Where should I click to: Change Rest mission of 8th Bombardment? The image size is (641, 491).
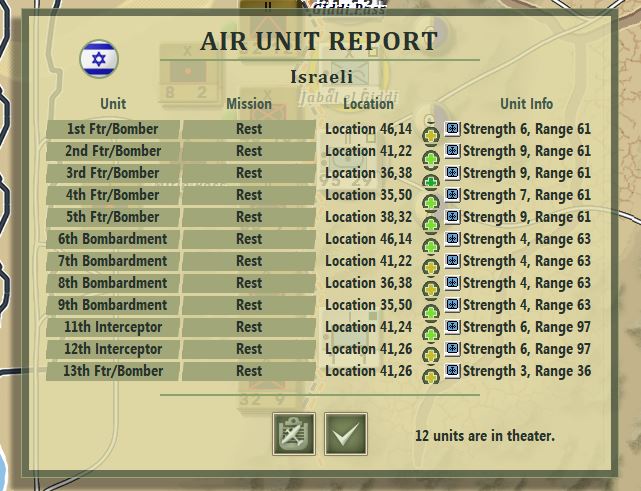pyautogui.click(x=249, y=284)
